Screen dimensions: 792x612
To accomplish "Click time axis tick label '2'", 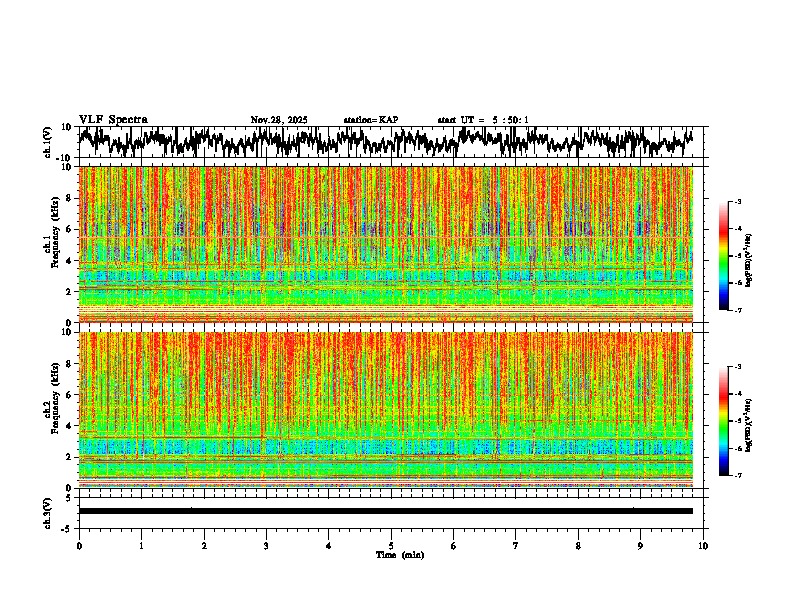I will [204, 546].
